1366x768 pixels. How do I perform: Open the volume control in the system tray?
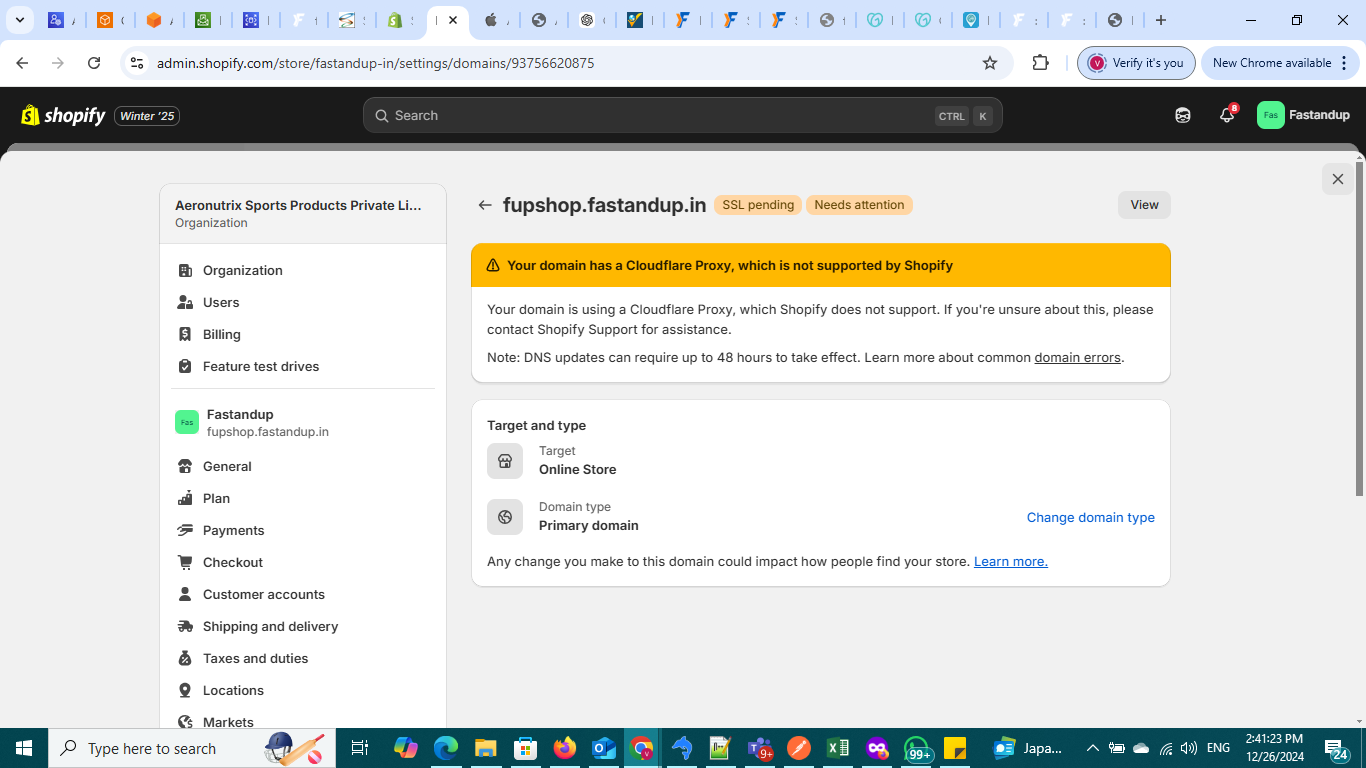point(1189,748)
